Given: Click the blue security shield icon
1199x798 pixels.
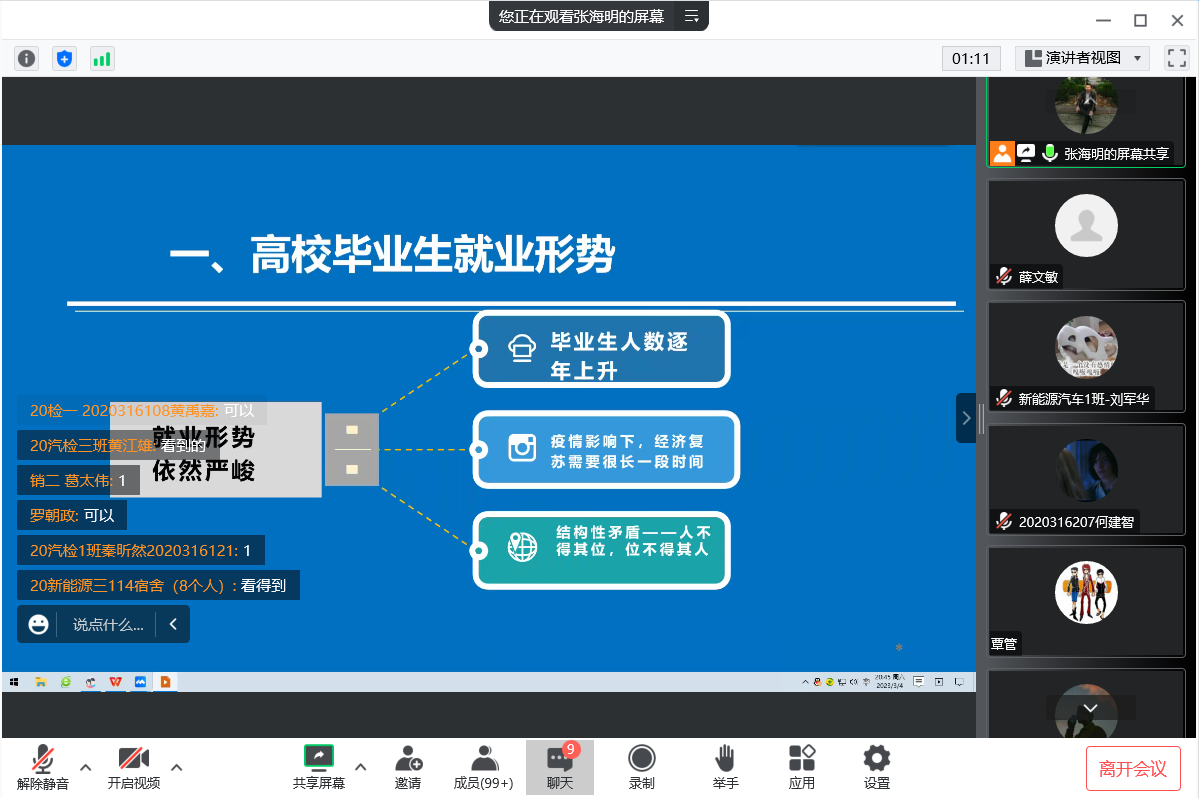Looking at the screenshot, I should [x=64, y=59].
